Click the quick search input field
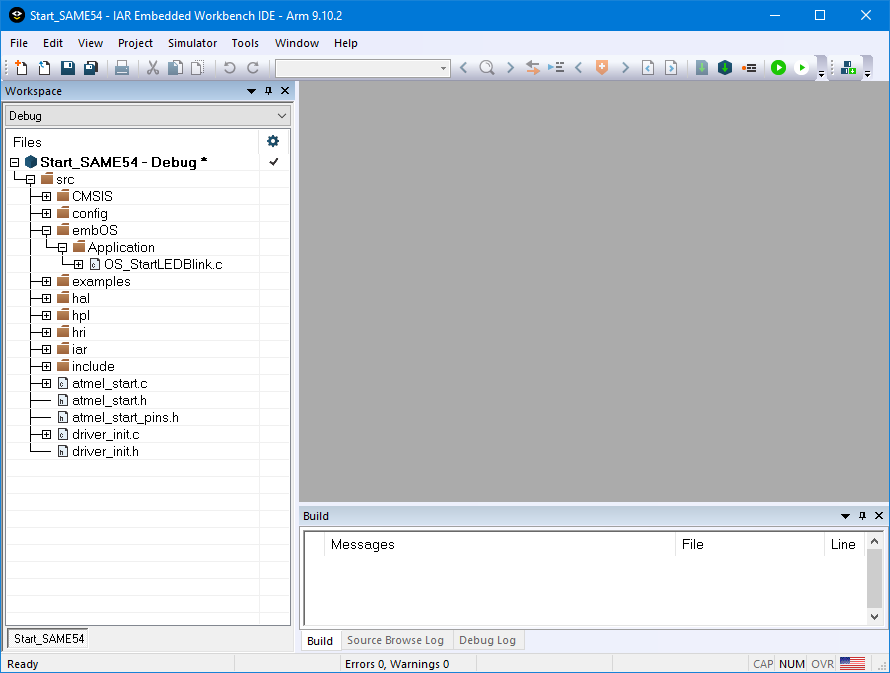The height and width of the screenshot is (673, 890). 356,68
